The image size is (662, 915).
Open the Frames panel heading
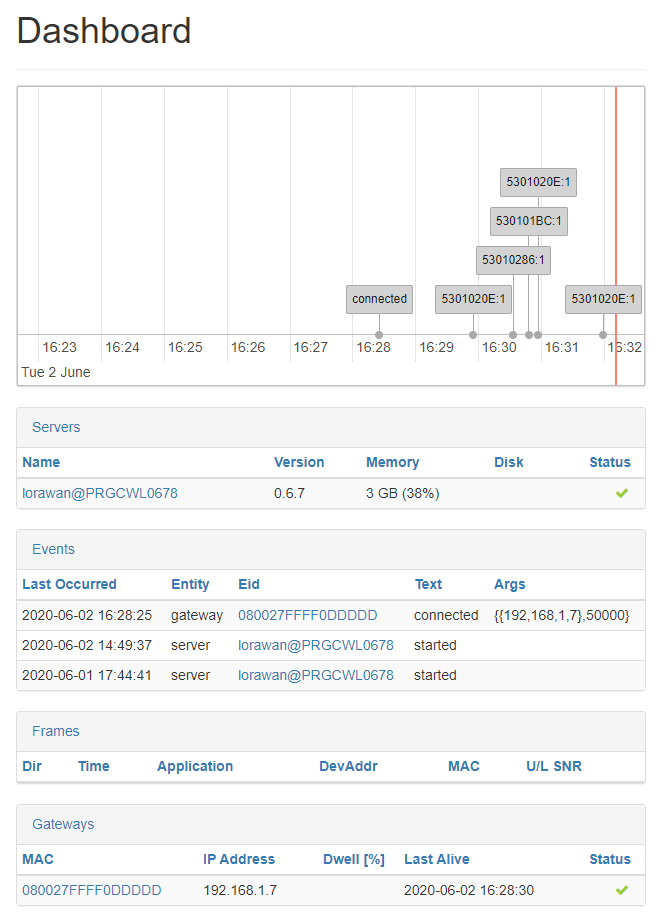pos(55,732)
